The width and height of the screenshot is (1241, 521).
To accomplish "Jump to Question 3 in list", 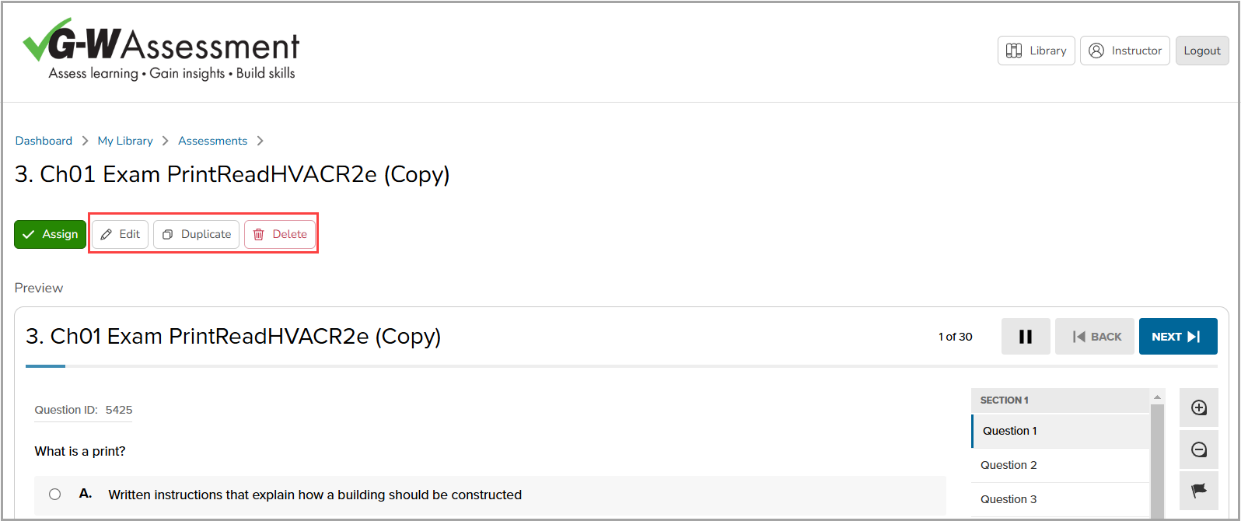I will (x=1060, y=499).
